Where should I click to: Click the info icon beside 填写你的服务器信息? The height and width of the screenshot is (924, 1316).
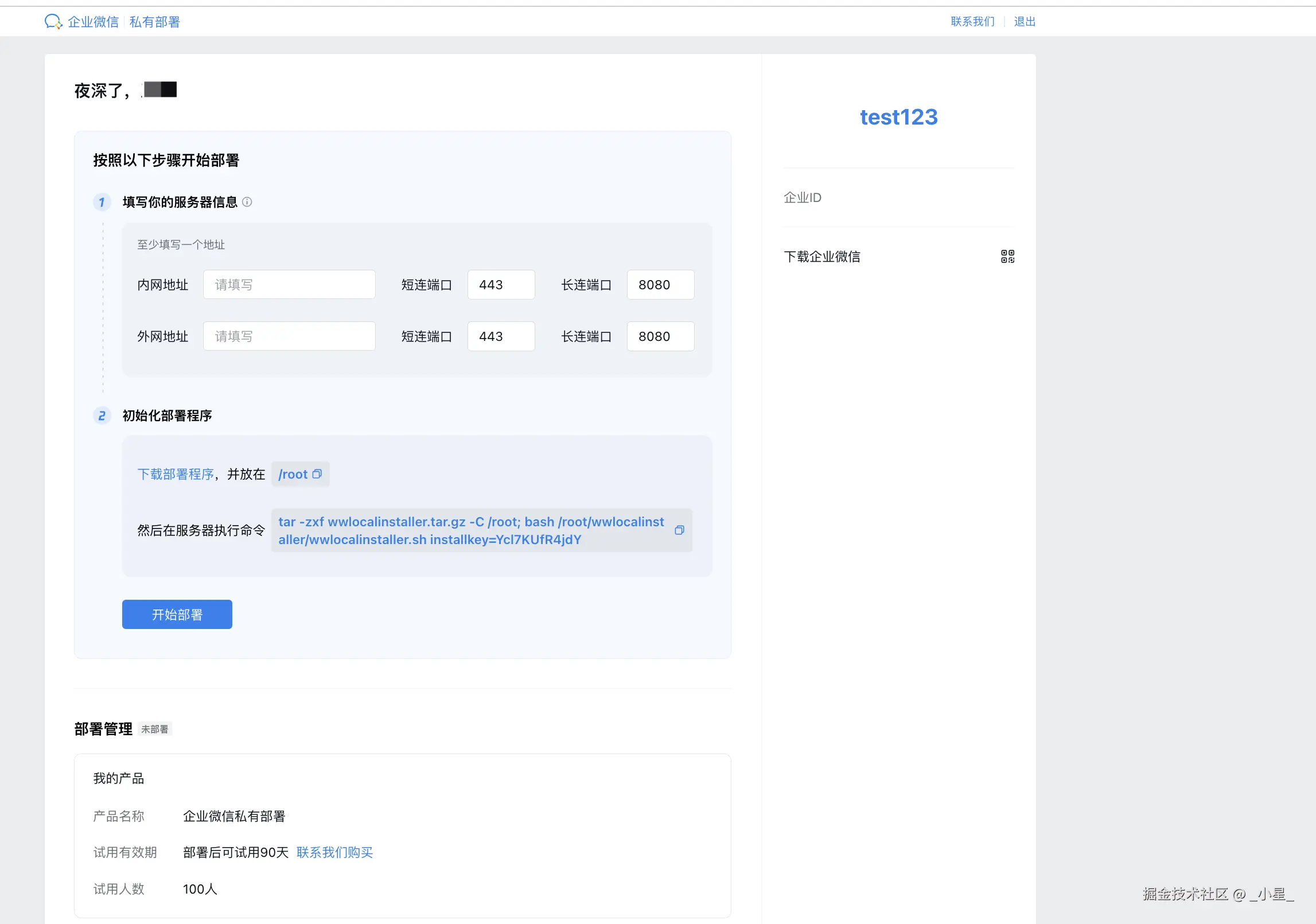coord(247,202)
